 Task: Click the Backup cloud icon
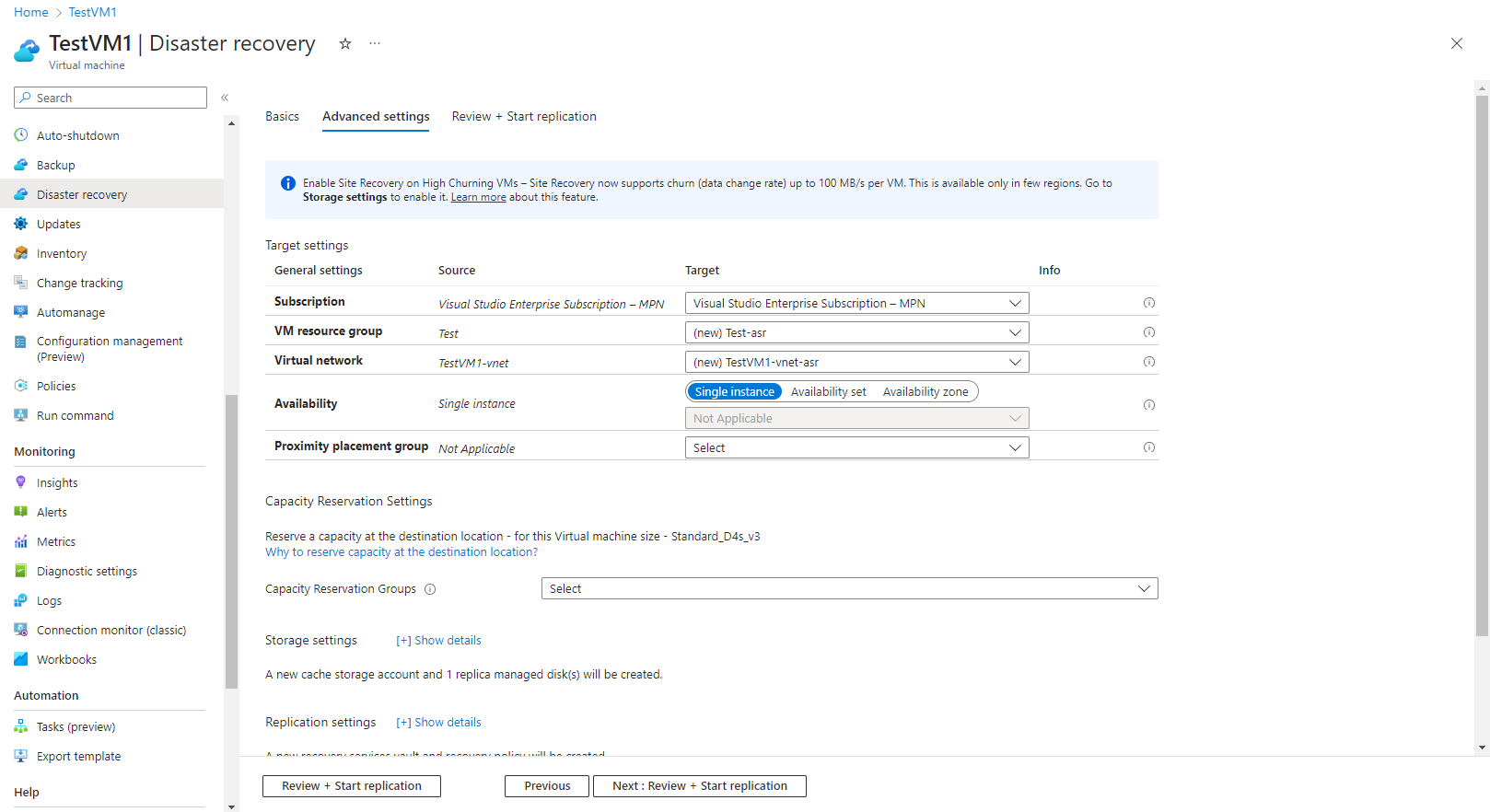click(x=21, y=165)
